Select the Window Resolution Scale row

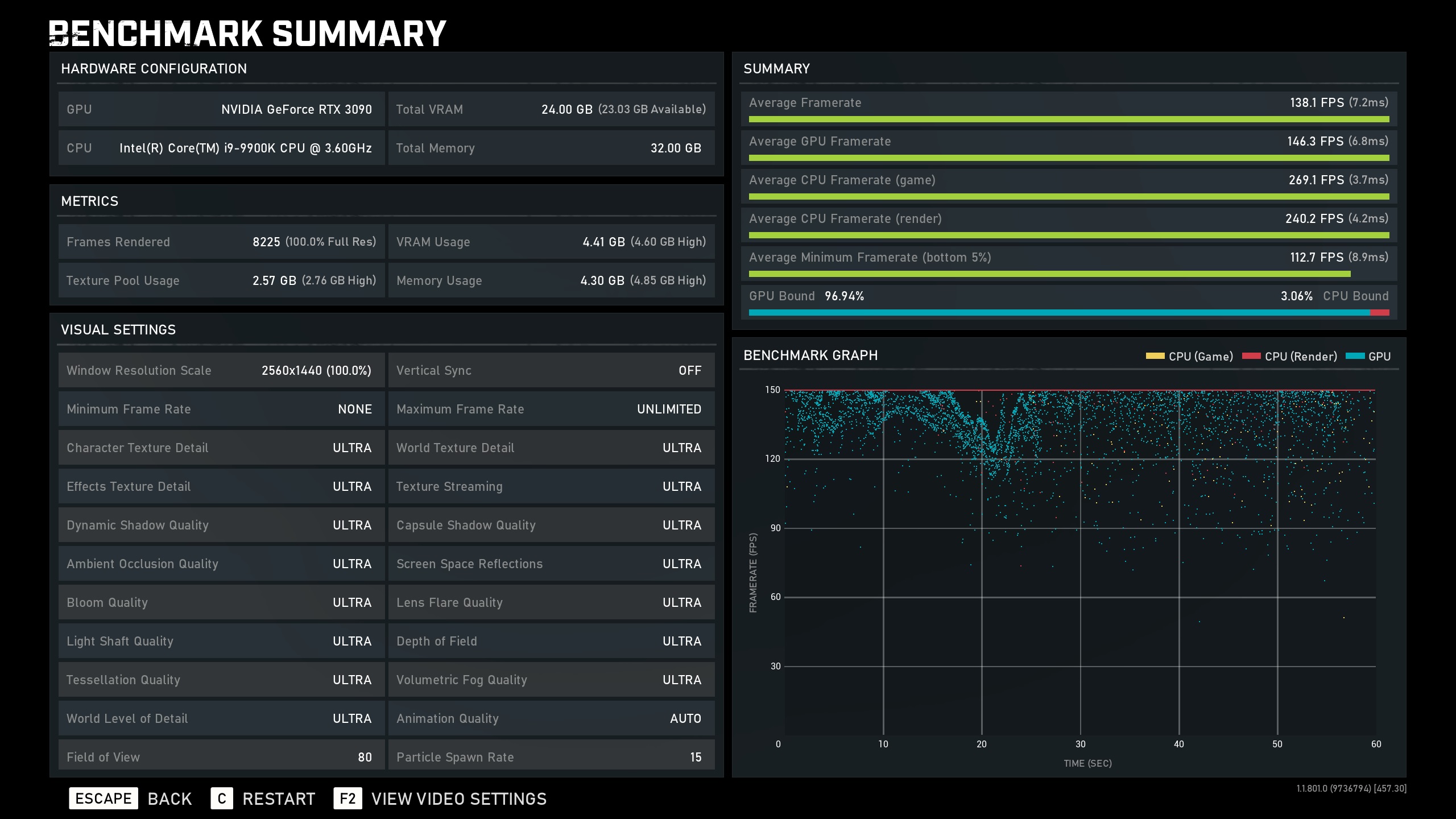point(221,370)
